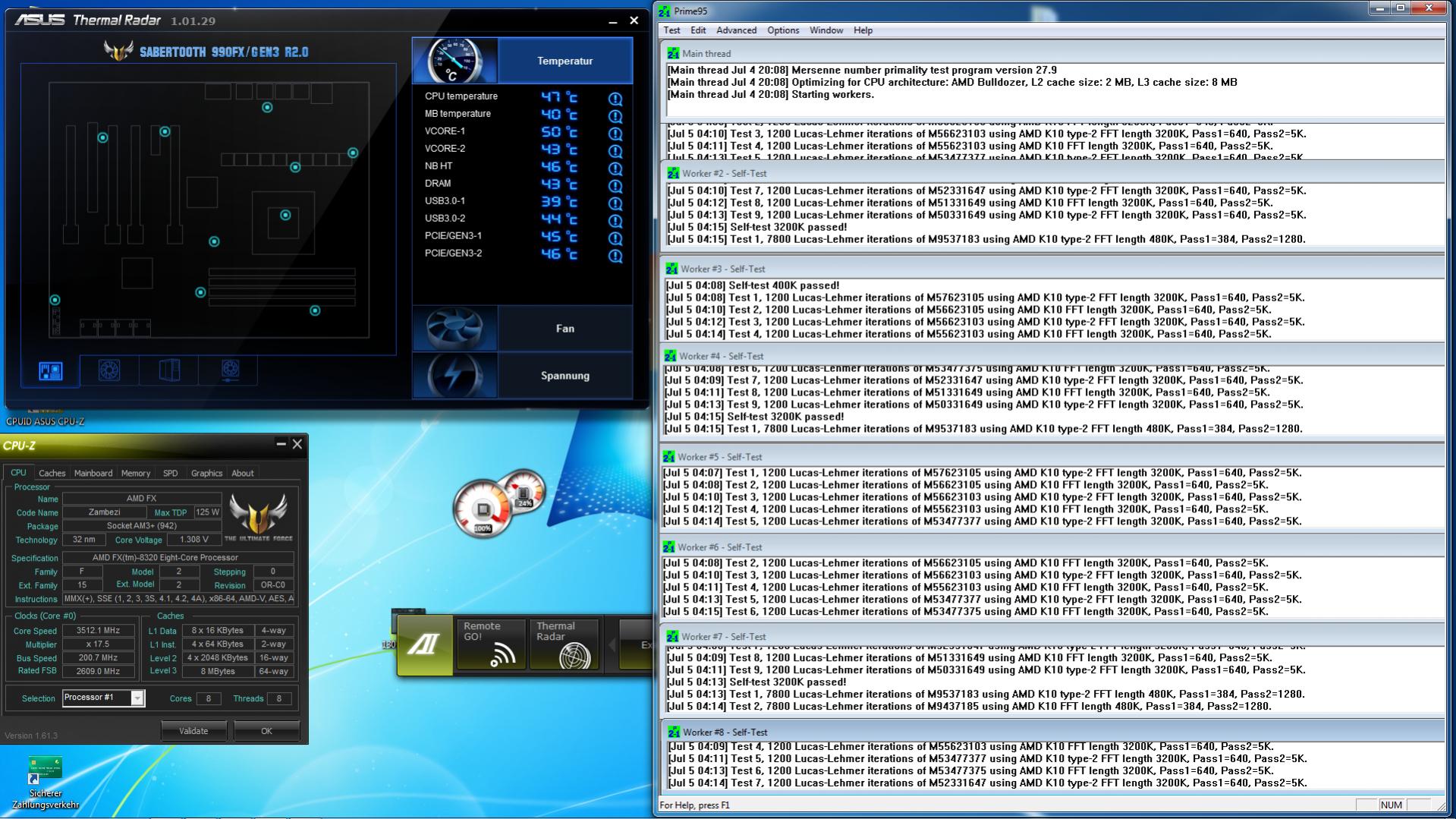The width and height of the screenshot is (1456, 819).
Task: Click sensor dot on CPU socket in board diagram
Action: click(x=285, y=216)
